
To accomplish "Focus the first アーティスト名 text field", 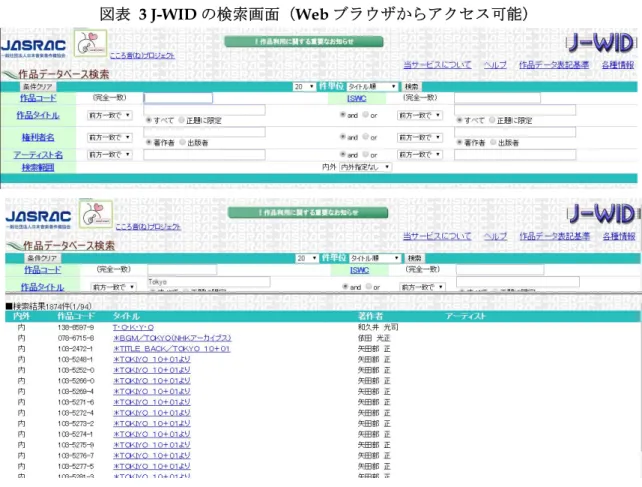I will (x=204, y=154).
